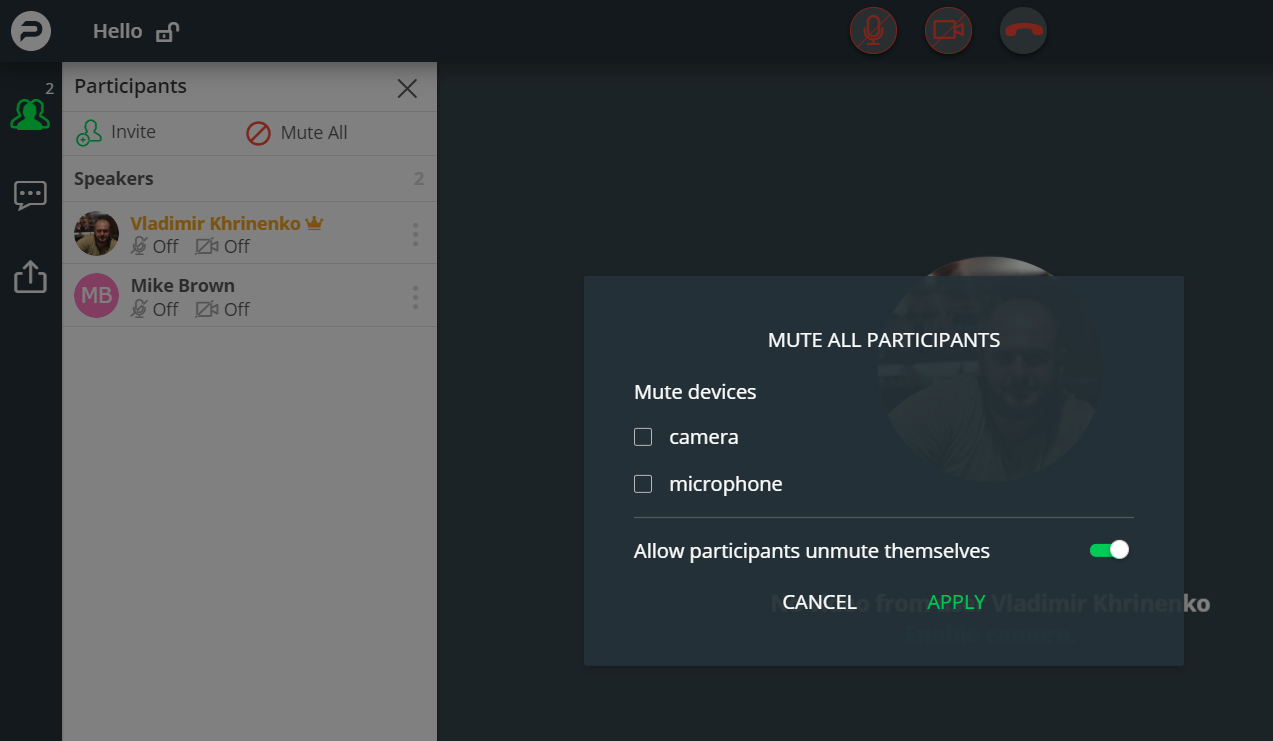Viewport: 1273px width, 741px height.
Task: Click the Speakers count number 2
Action: [x=419, y=179]
